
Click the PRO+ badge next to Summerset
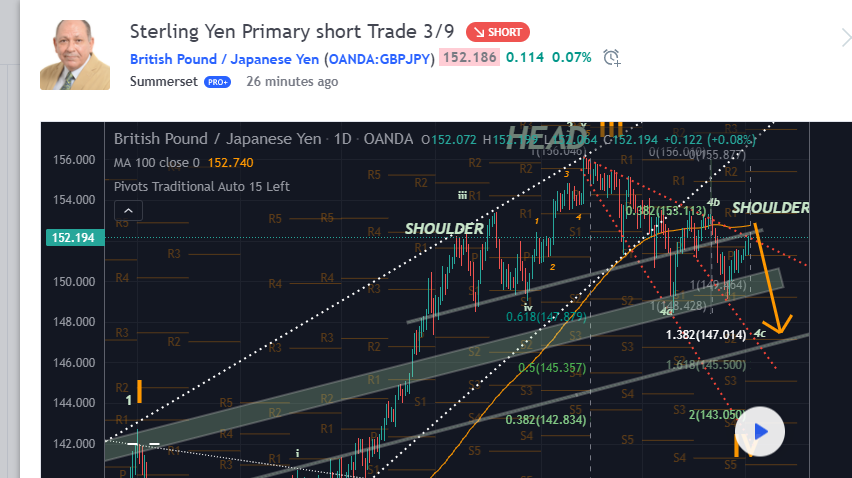coord(217,82)
